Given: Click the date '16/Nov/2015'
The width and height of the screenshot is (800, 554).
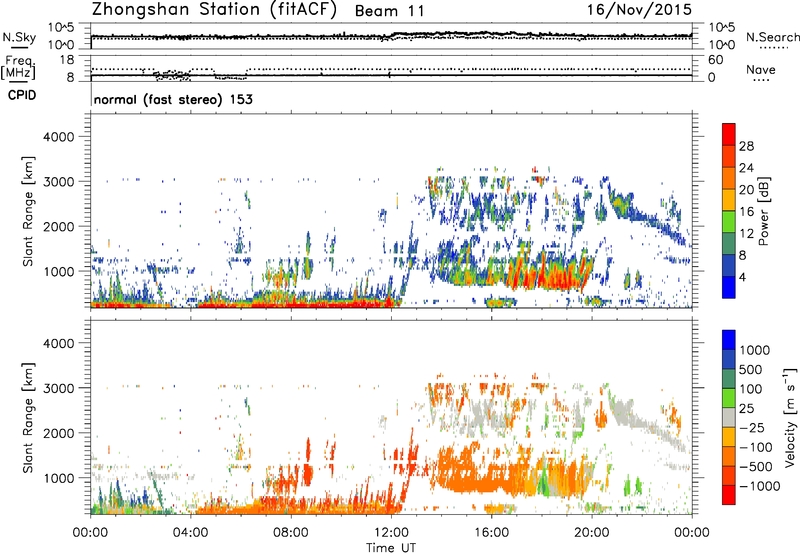Looking at the screenshot, I should [639, 9].
